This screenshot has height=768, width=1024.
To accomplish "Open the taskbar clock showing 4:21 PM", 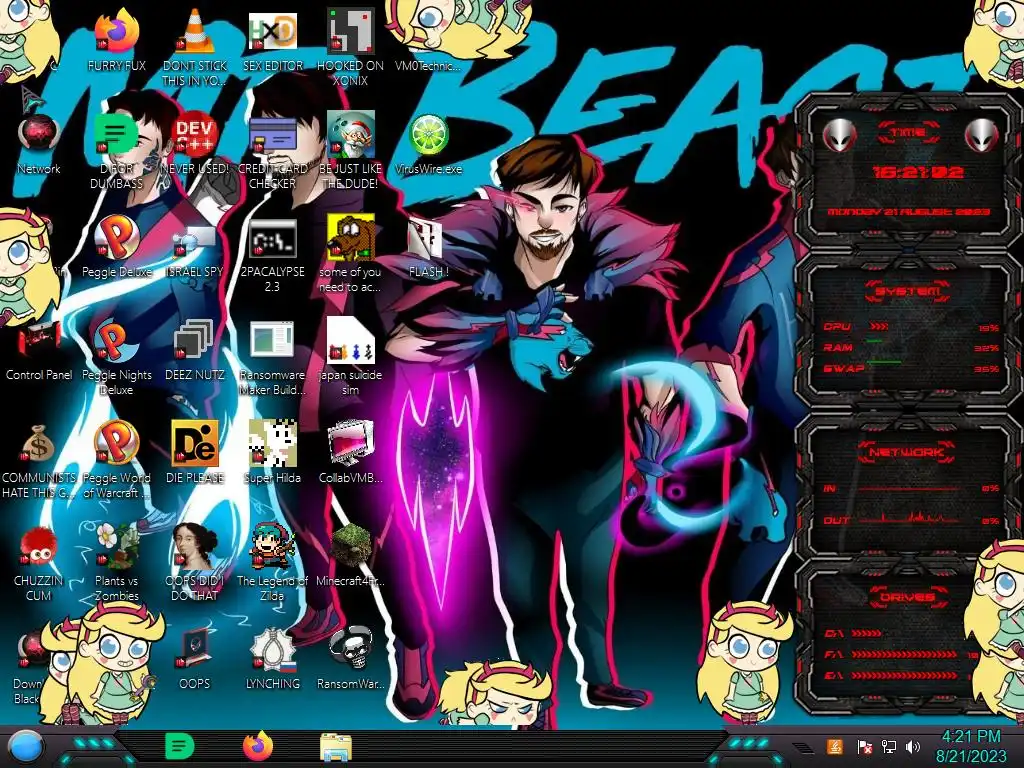I will 970,746.
